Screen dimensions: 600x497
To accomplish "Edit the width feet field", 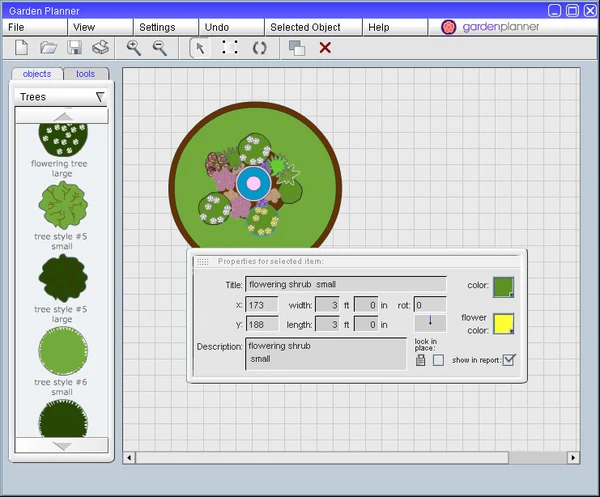I will tap(327, 305).
